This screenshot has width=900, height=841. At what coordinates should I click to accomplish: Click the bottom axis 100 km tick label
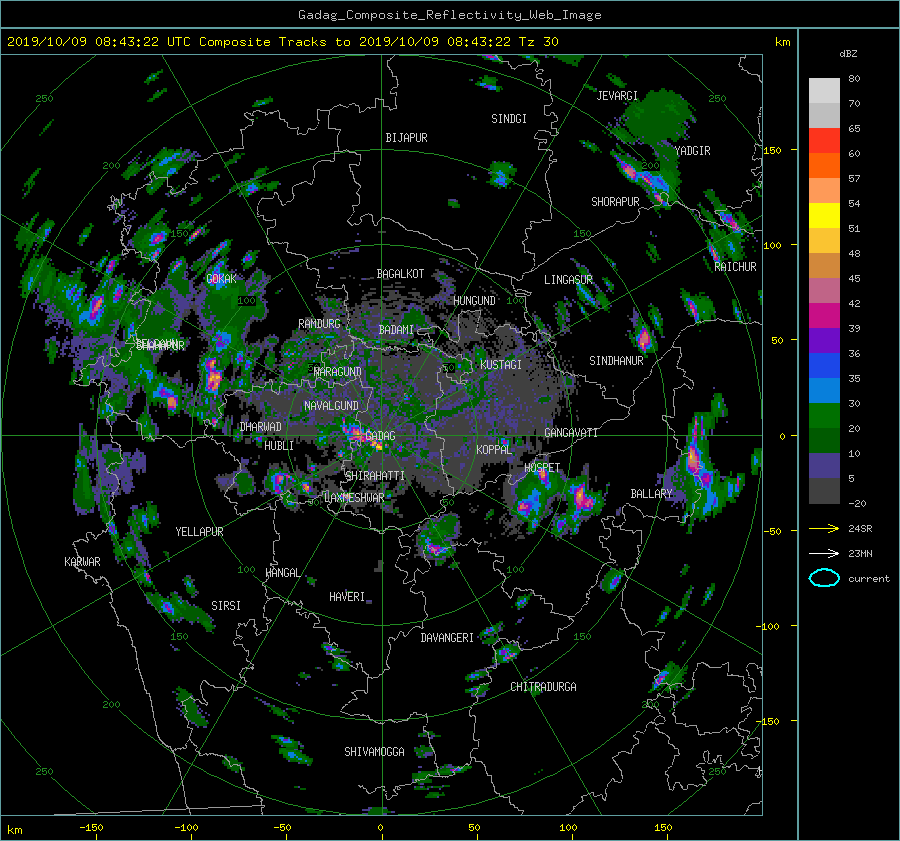pyautogui.click(x=568, y=827)
